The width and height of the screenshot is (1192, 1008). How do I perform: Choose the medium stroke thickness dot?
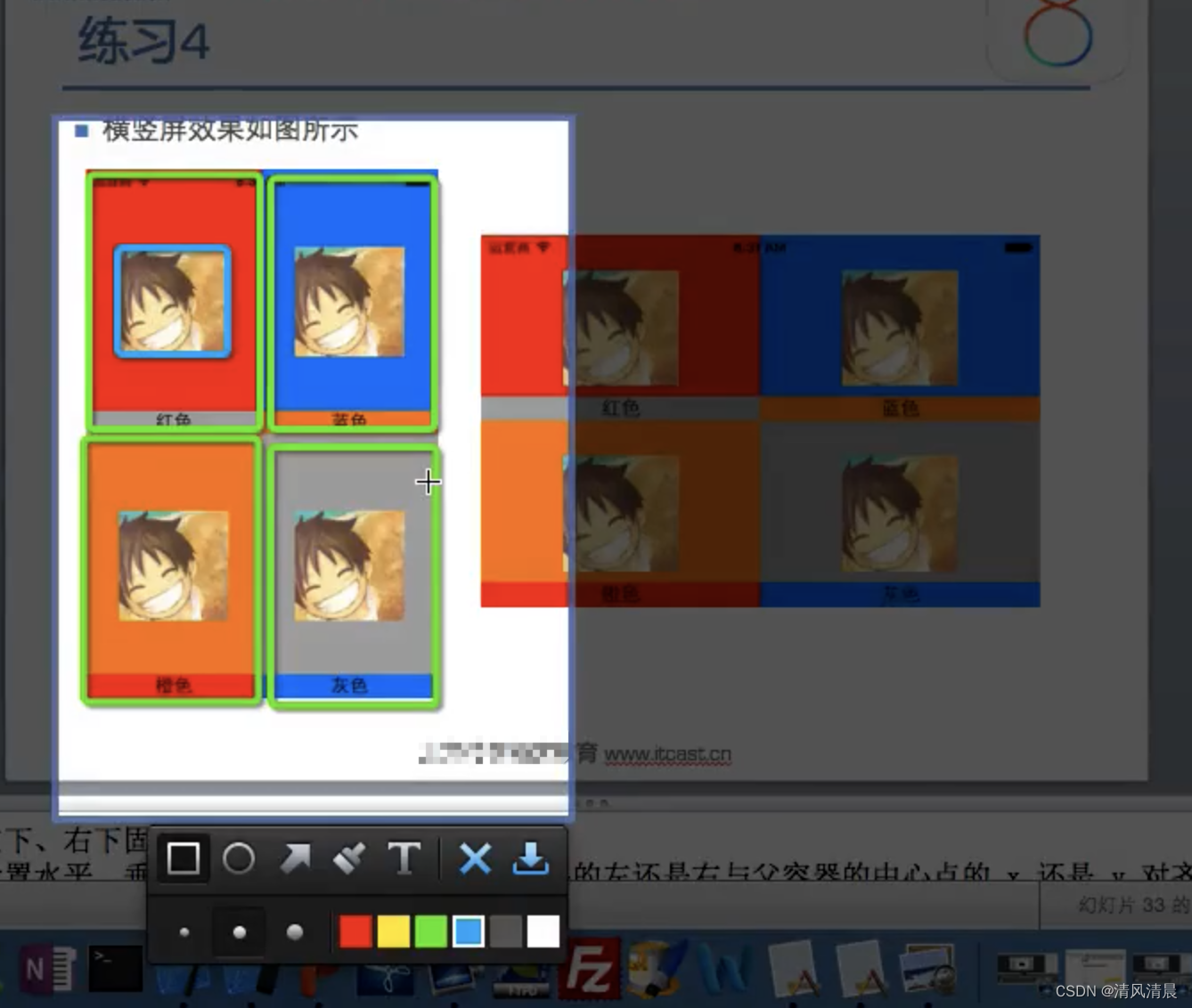pos(239,932)
